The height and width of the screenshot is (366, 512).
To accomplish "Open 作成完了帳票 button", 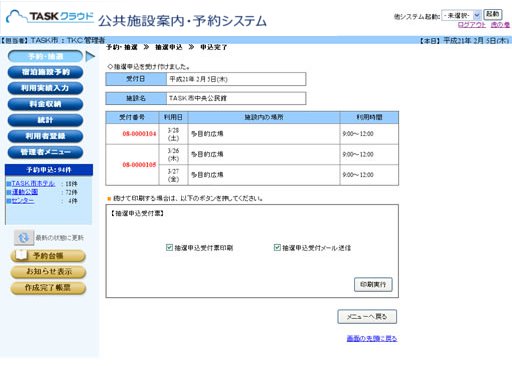I will coord(48,288).
